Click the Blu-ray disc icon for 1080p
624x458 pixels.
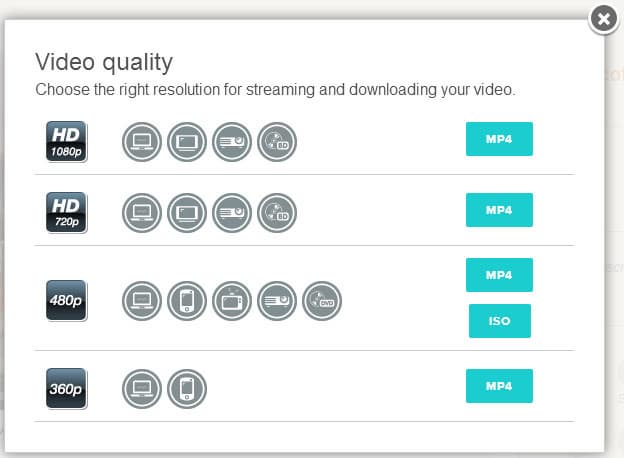(277, 141)
